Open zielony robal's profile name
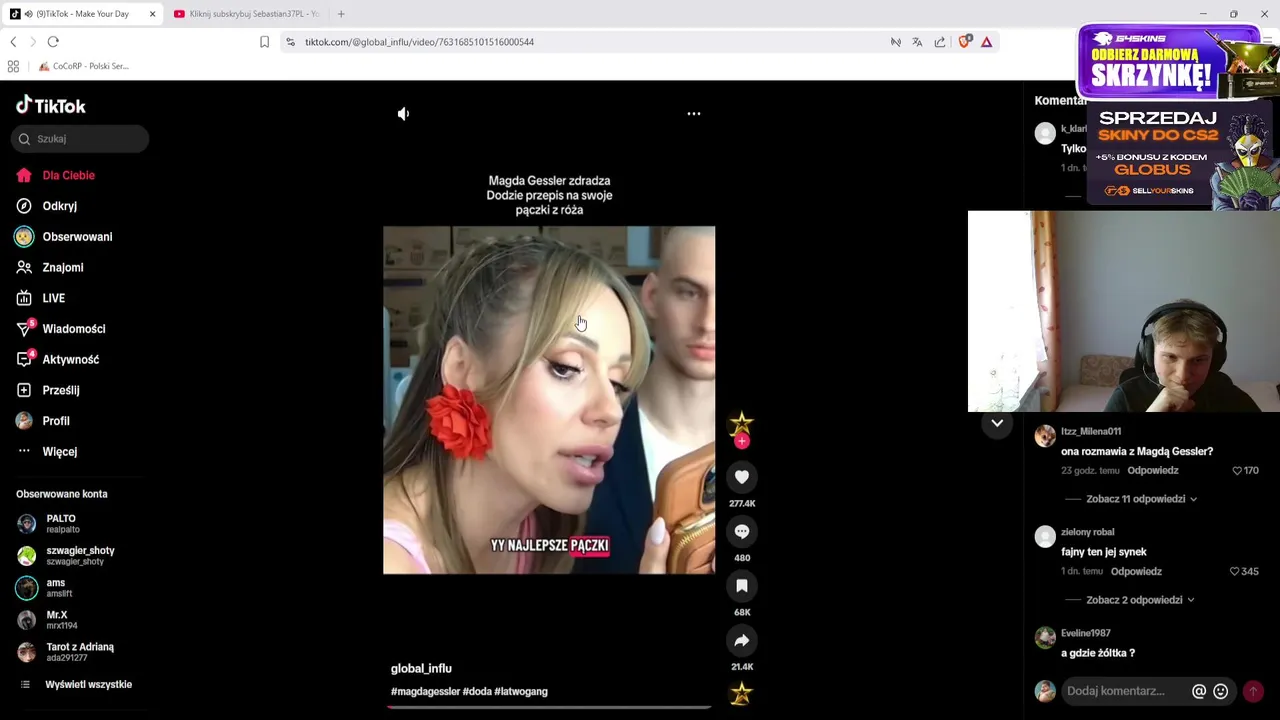The width and height of the screenshot is (1280, 720). click(x=1087, y=532)
